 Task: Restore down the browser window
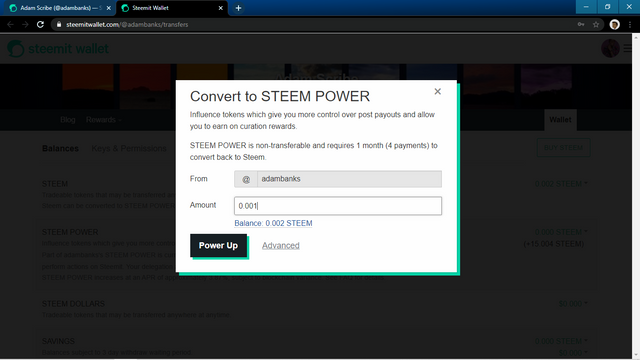click(x=607, y=7)
